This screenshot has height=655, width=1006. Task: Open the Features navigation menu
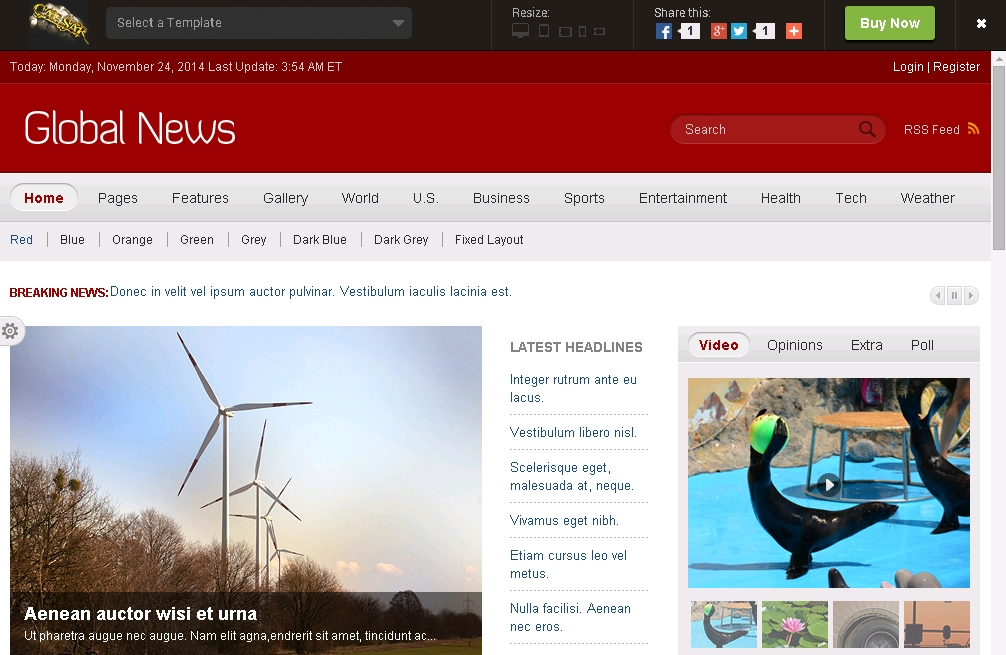click(x=200, y=198)
